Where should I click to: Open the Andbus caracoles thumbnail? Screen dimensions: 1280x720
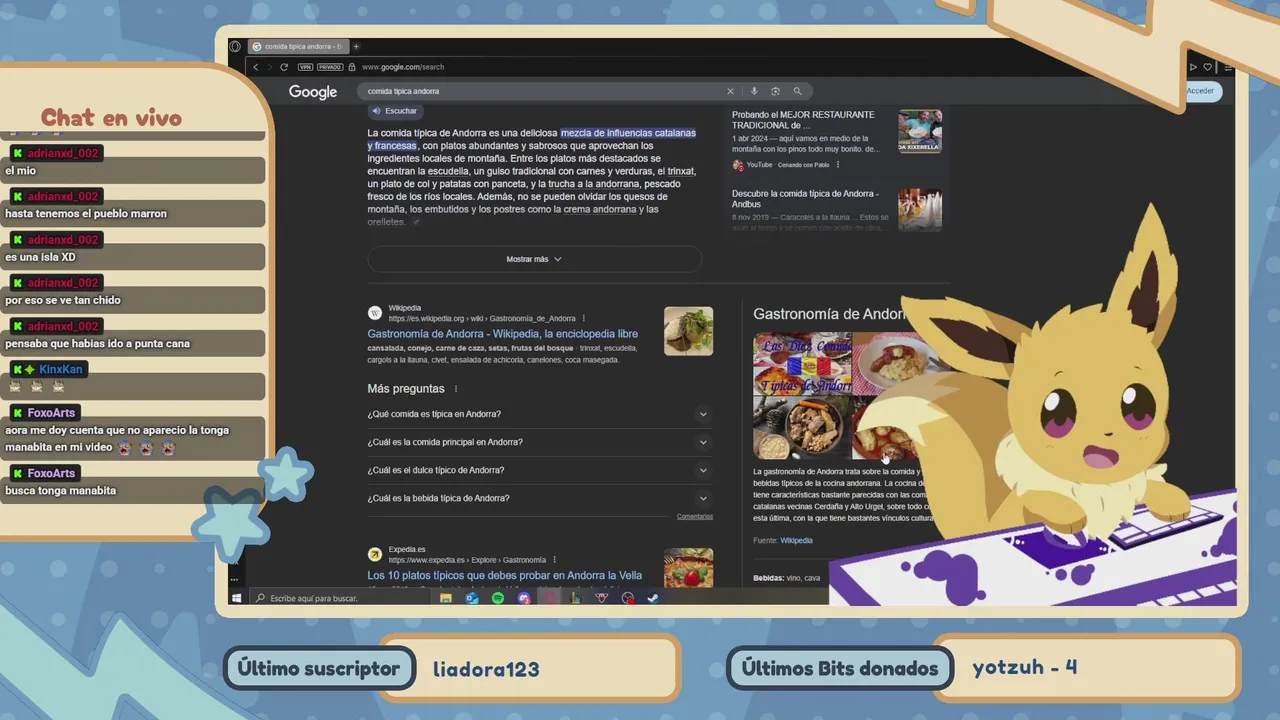coord(920,209)
